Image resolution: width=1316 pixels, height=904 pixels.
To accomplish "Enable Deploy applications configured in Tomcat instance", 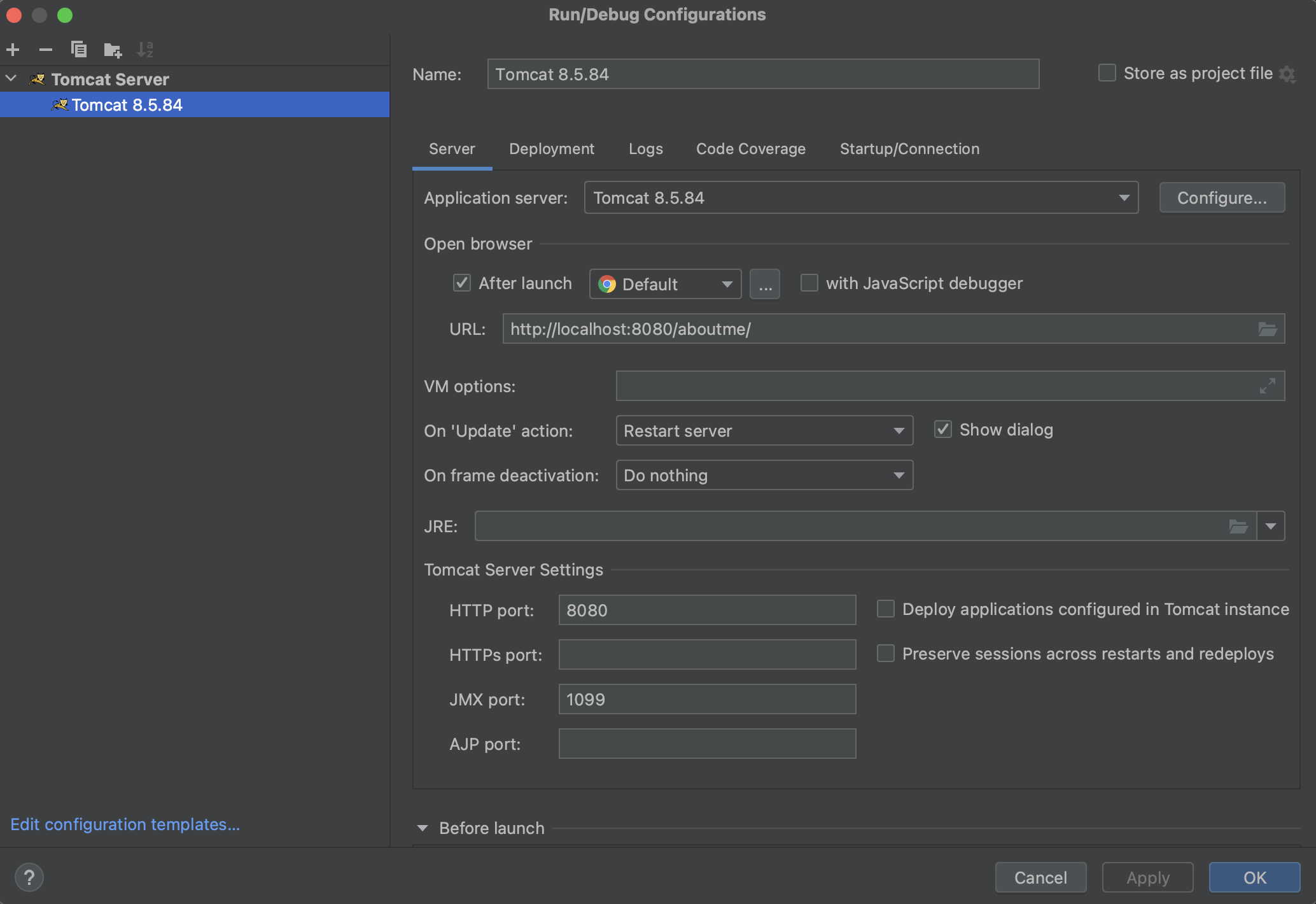I will (x=886, y=609).
